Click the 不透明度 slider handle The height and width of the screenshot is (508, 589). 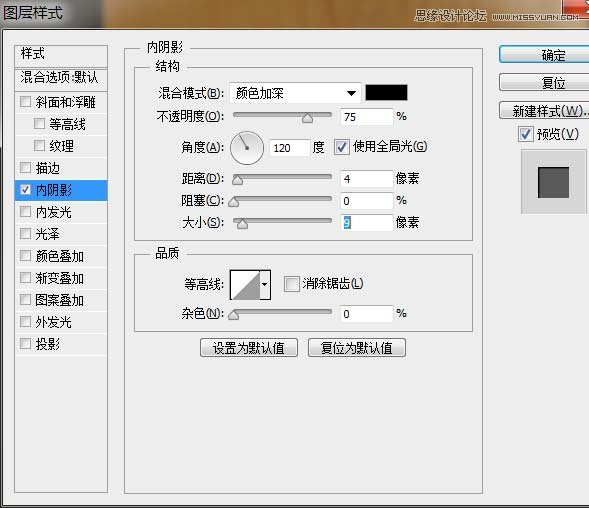pos(307,118)
